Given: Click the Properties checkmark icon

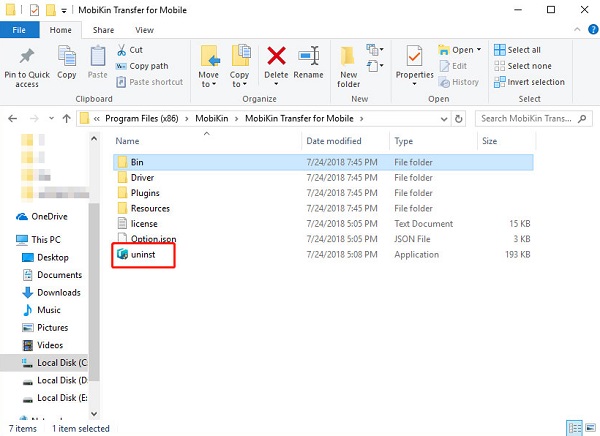Looking at the screenshot, I should 414,56.
